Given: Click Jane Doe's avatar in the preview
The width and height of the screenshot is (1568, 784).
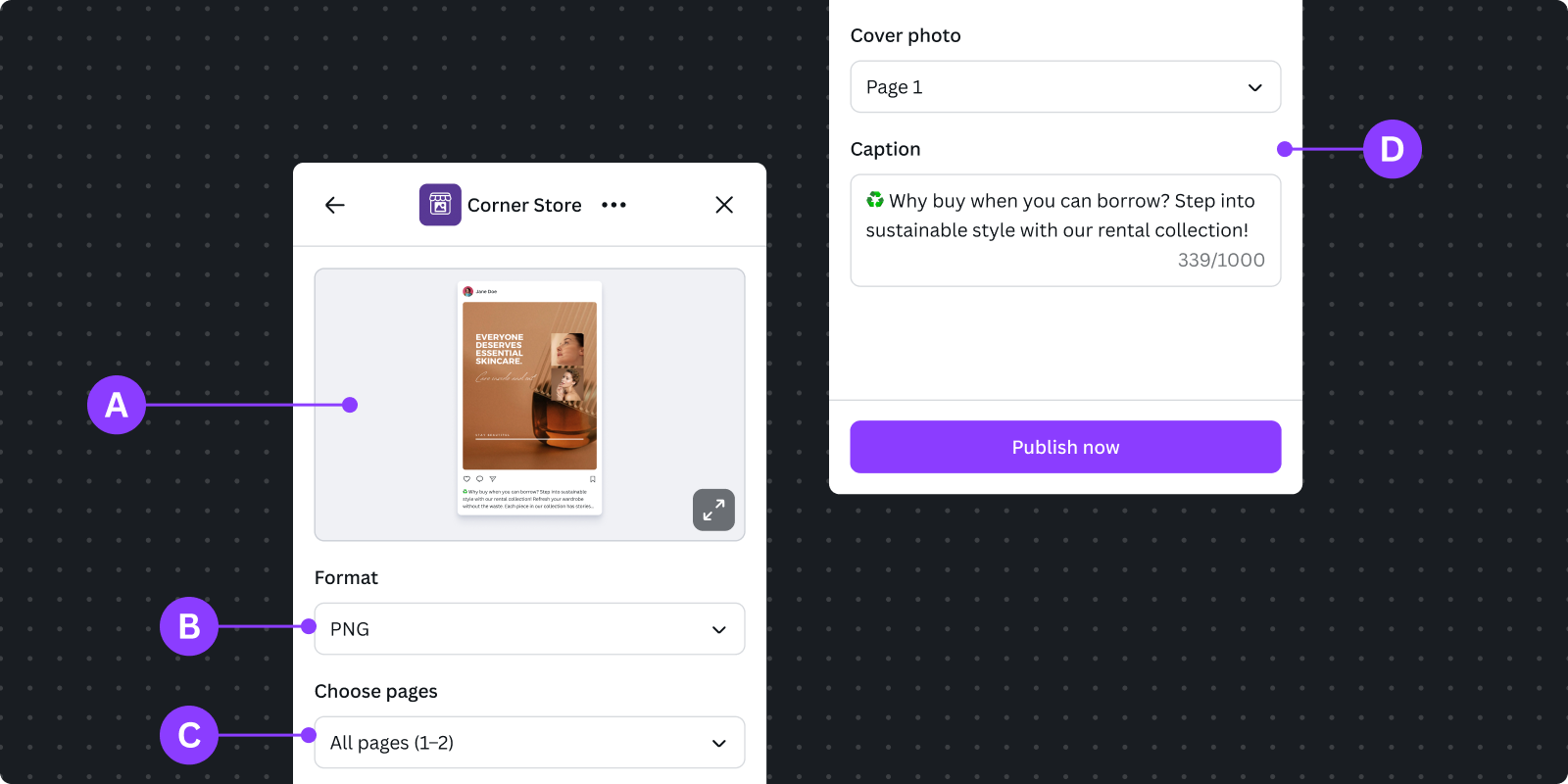Looking at the screenshot, I should (x=468, y=292).
